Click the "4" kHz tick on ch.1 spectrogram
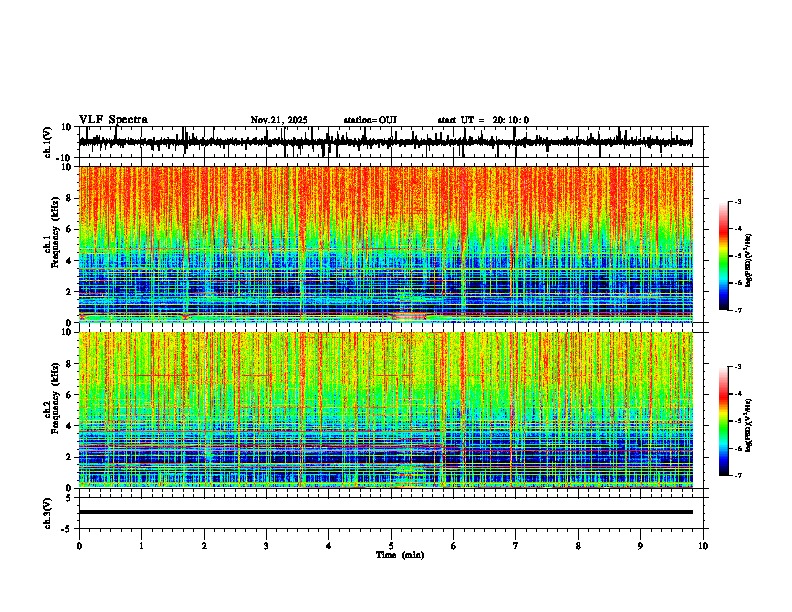Screen dimensions: 792x612 click(70, 261)
